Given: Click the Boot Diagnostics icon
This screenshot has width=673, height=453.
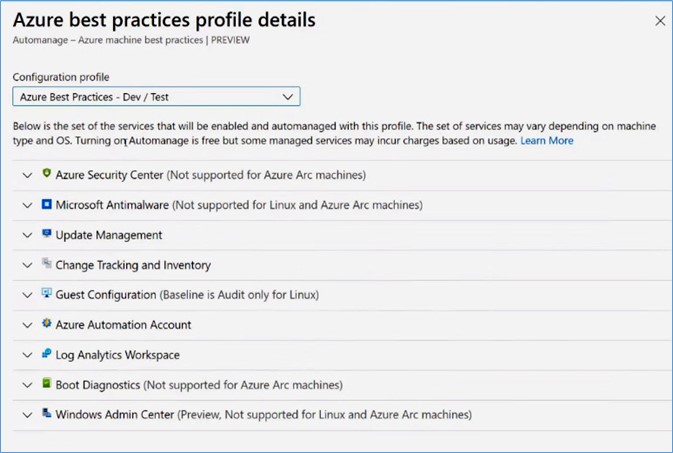Looking at the screenshot, I should (46, 384).
